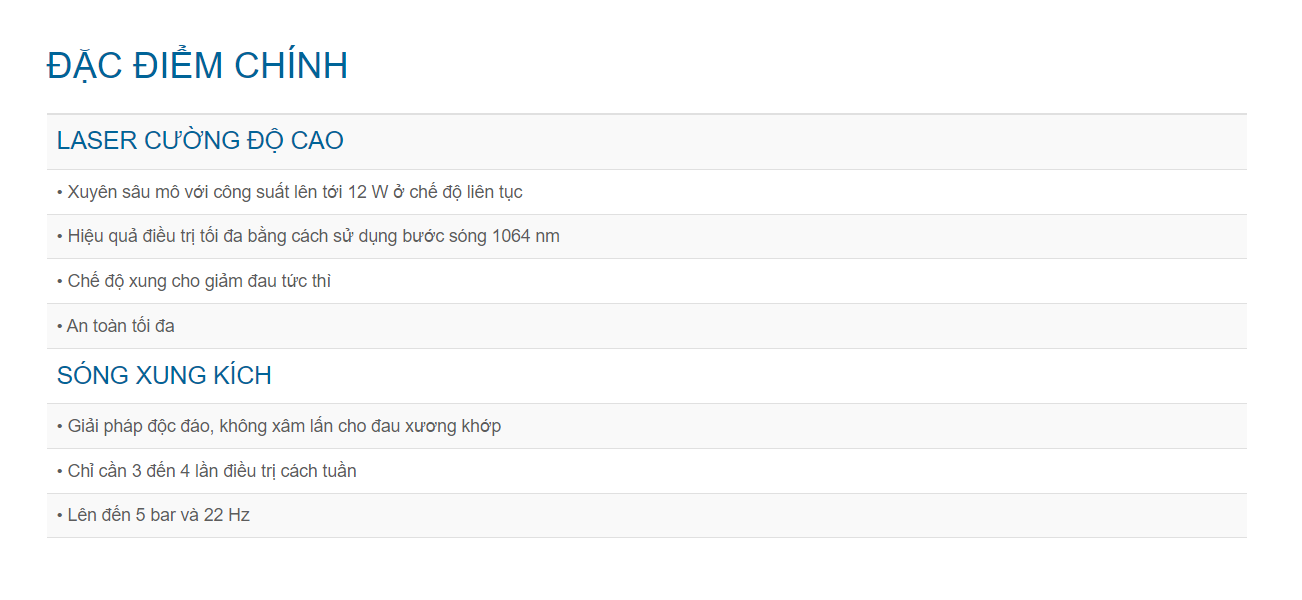Click the row starting "Giải pháp độc đáo"
Viewport: 1302px width, 600px height.
tap(279, 427)
